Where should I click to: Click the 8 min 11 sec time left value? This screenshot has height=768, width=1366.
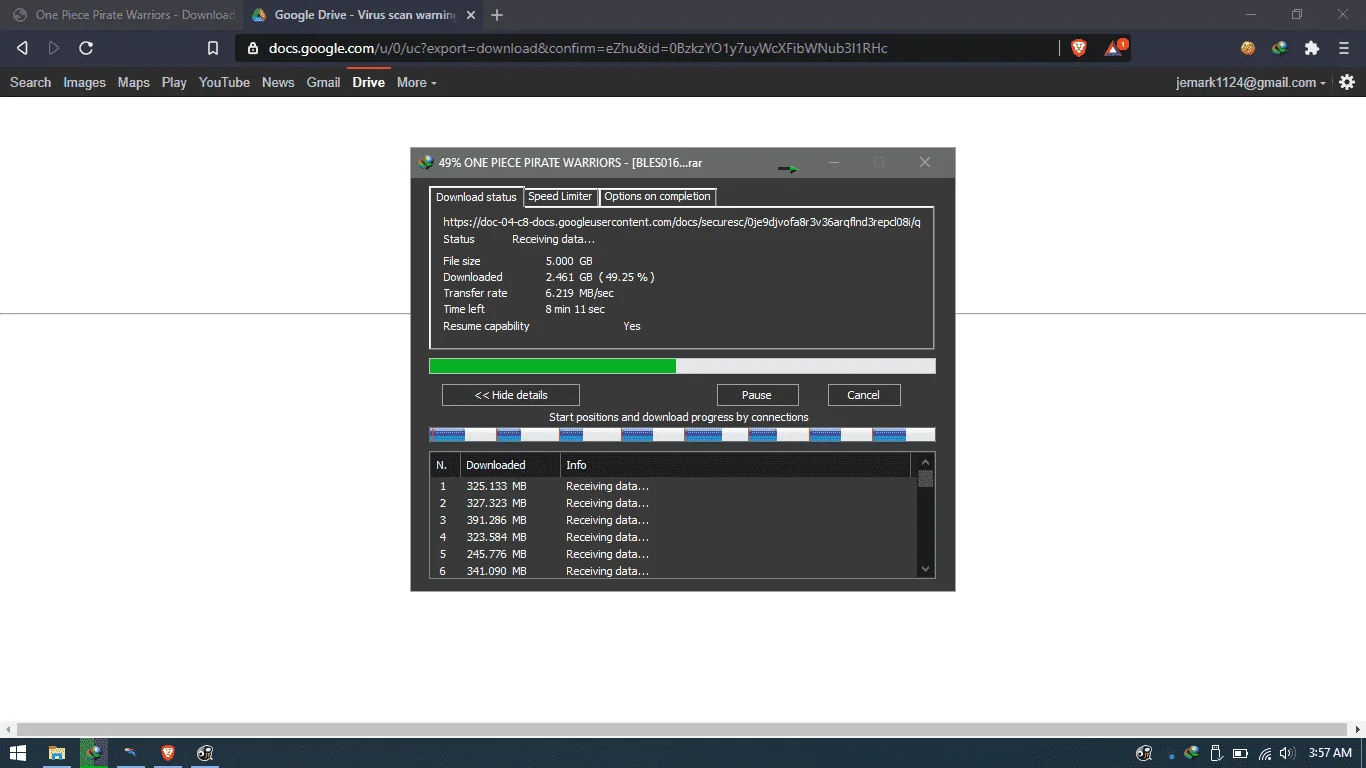pyautogui.click(x=575, y=310)
